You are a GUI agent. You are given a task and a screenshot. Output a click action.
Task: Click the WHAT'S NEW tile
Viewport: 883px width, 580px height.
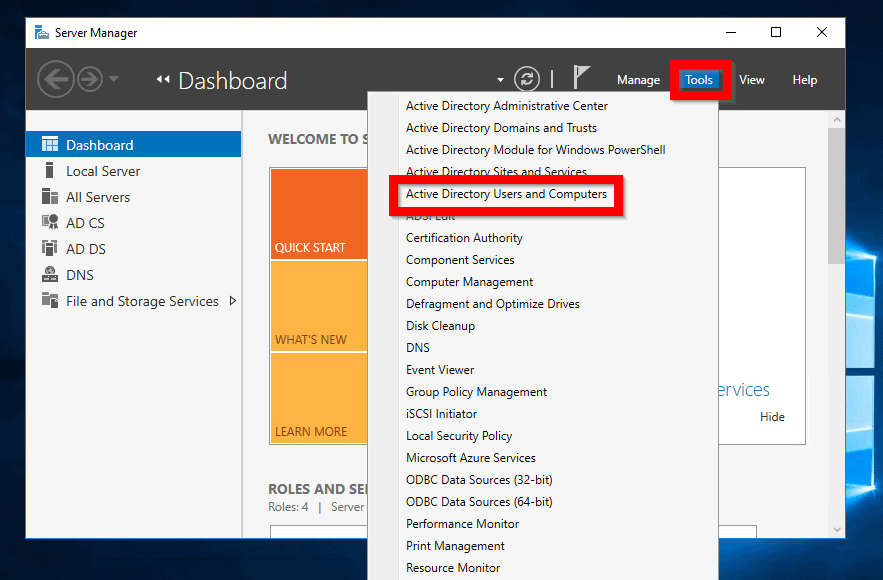[x=319, y=306]
